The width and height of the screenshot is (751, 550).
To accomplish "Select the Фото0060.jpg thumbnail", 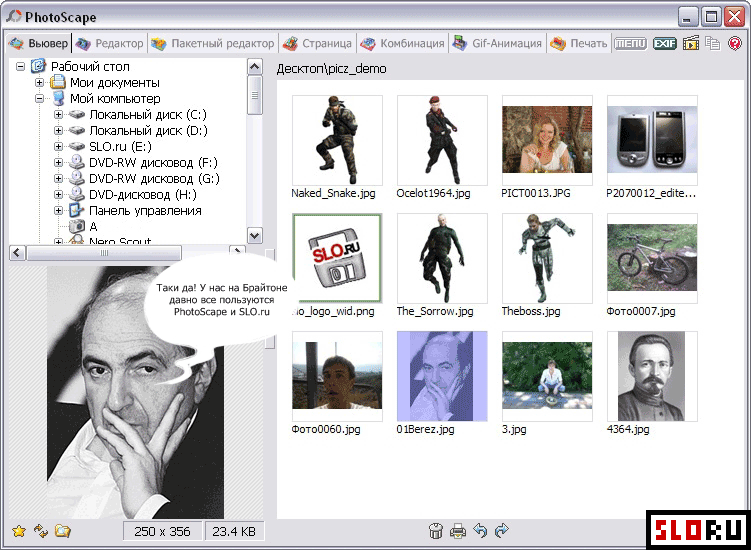I will click(x=337, y=376).
